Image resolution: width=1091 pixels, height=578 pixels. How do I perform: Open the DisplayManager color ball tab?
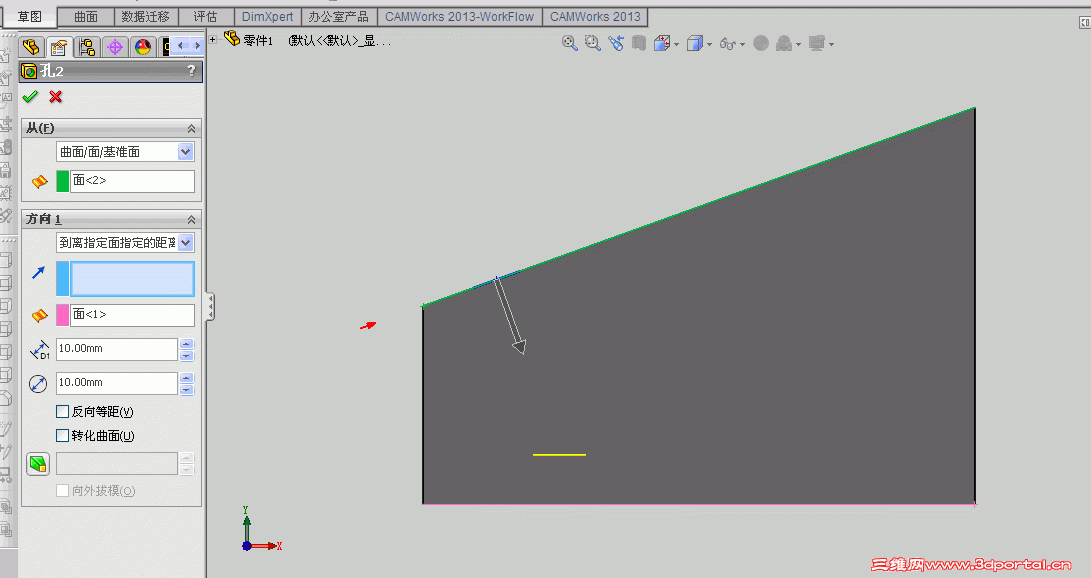[143, 47]
